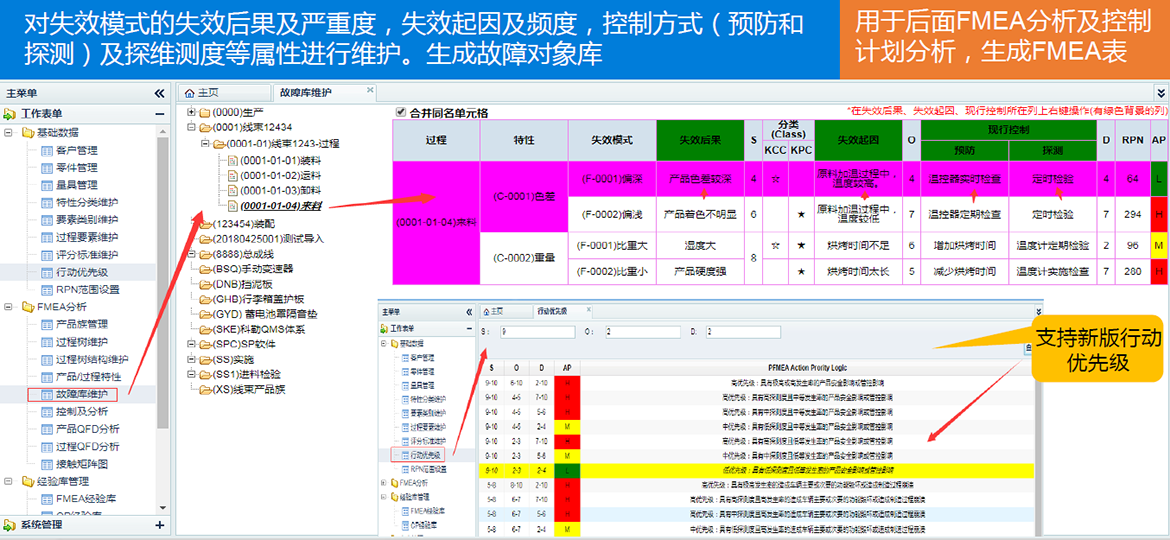Image resolution: width=1170 pixels, height=540 pixels.
Task: Close the 故障库维护 tab
Action: coord(370,90)
